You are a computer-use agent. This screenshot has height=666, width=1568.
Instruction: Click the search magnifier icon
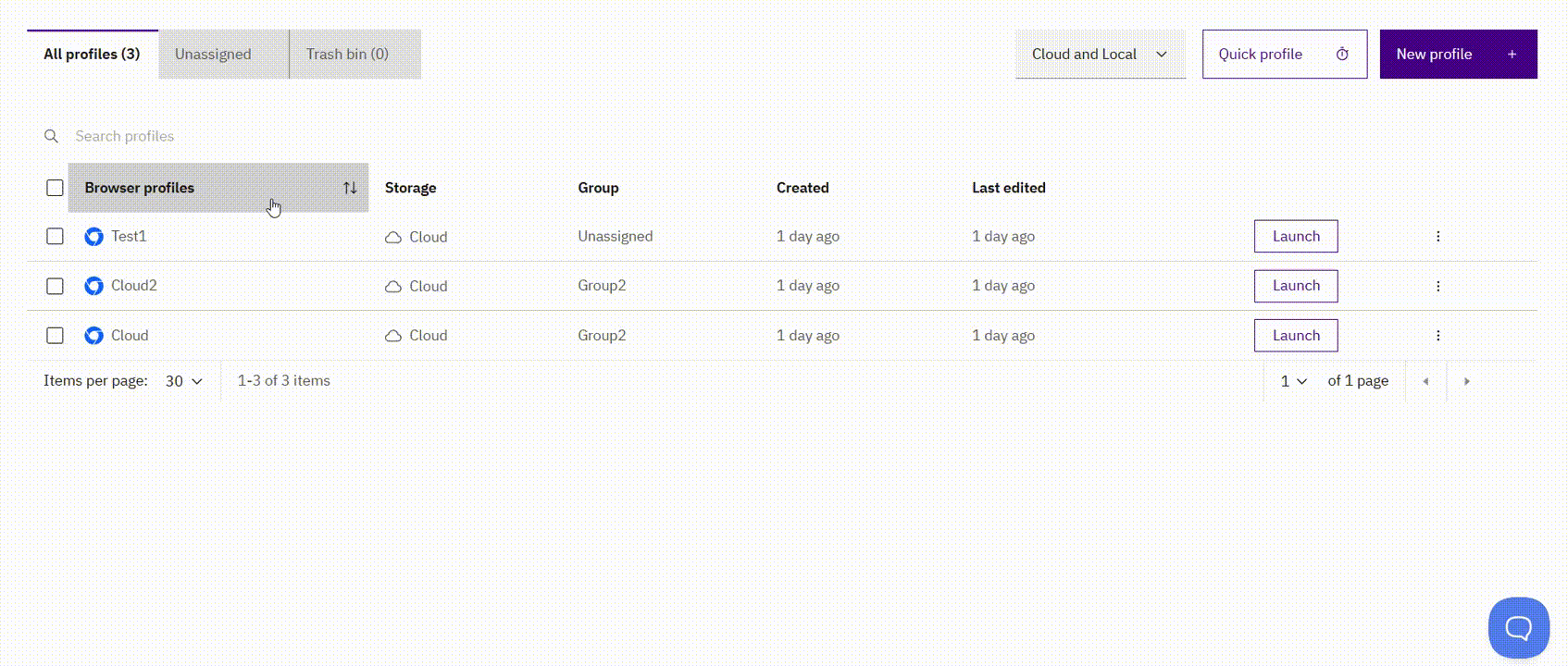tap(51, 136)
